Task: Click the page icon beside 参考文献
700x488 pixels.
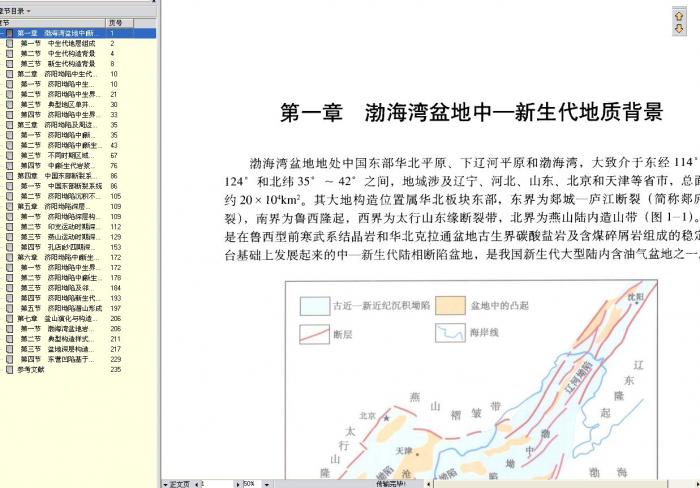Action: point(10,369)
